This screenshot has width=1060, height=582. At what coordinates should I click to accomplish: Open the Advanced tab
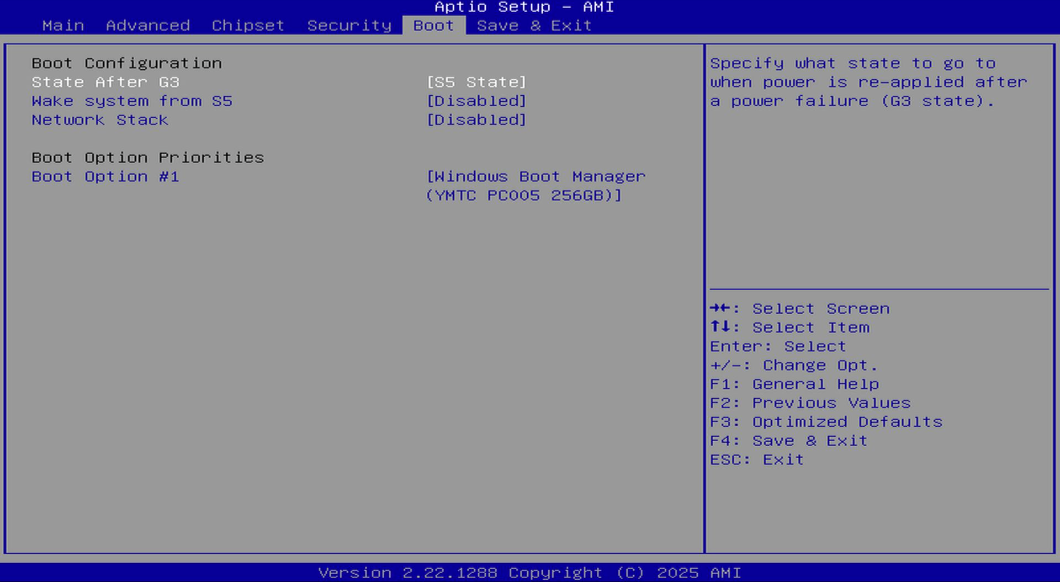[147, 25]
